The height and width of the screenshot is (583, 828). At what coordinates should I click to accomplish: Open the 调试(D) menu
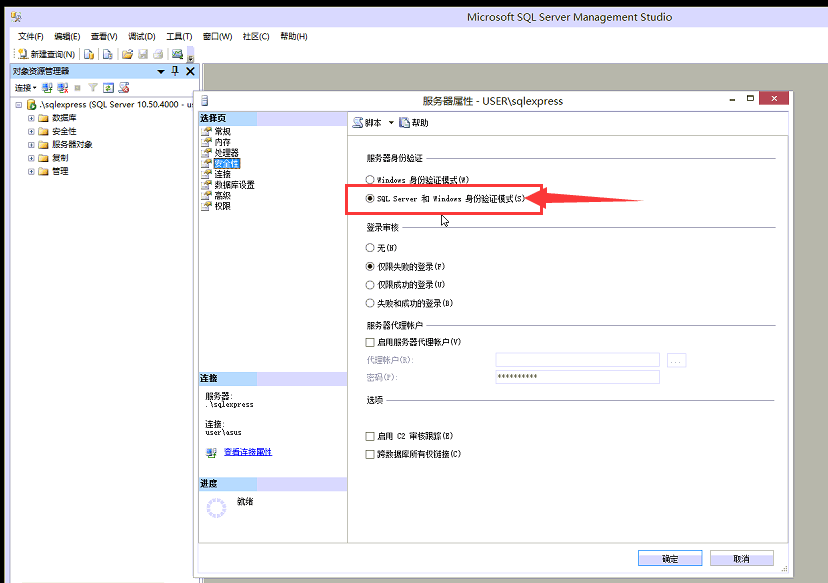tap(142, 36)
